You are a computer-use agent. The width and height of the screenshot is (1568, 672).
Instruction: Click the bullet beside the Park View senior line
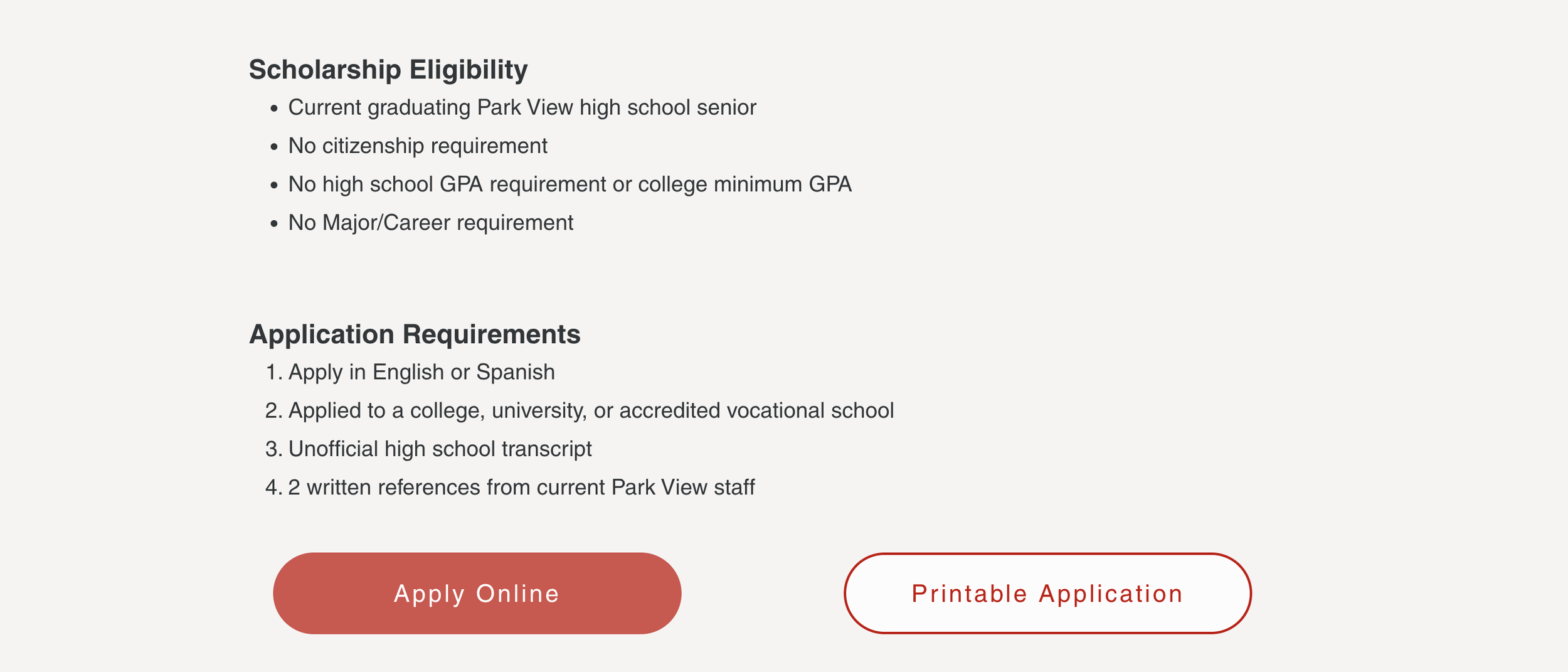[x=273, y=109]
